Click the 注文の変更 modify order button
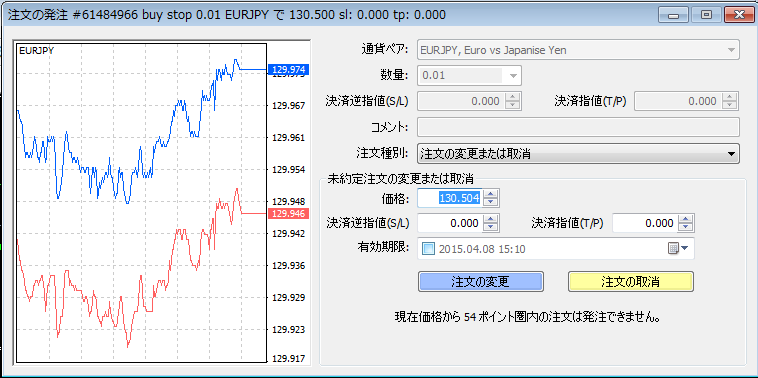 tap(481, 281)
